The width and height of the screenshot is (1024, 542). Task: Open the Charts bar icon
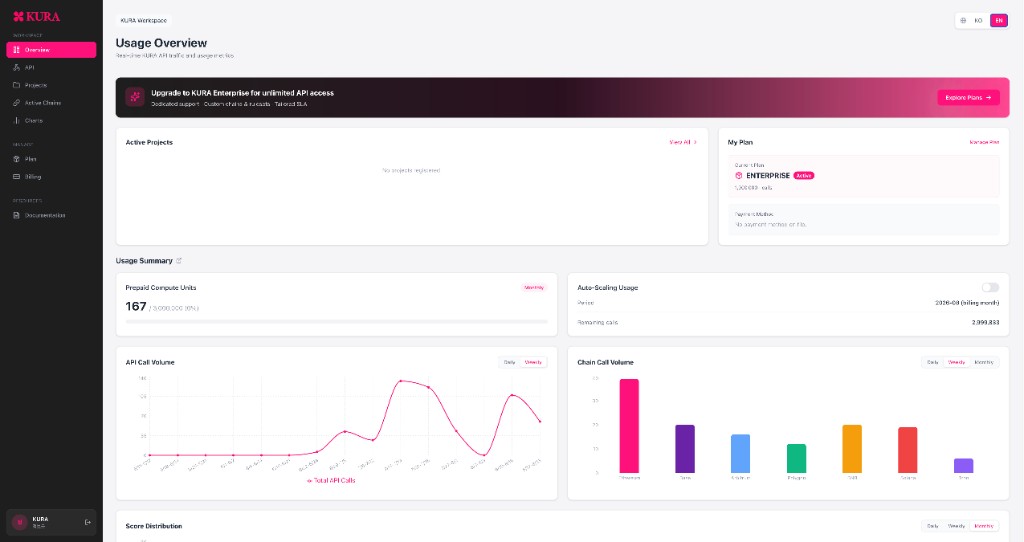point(16,120)
